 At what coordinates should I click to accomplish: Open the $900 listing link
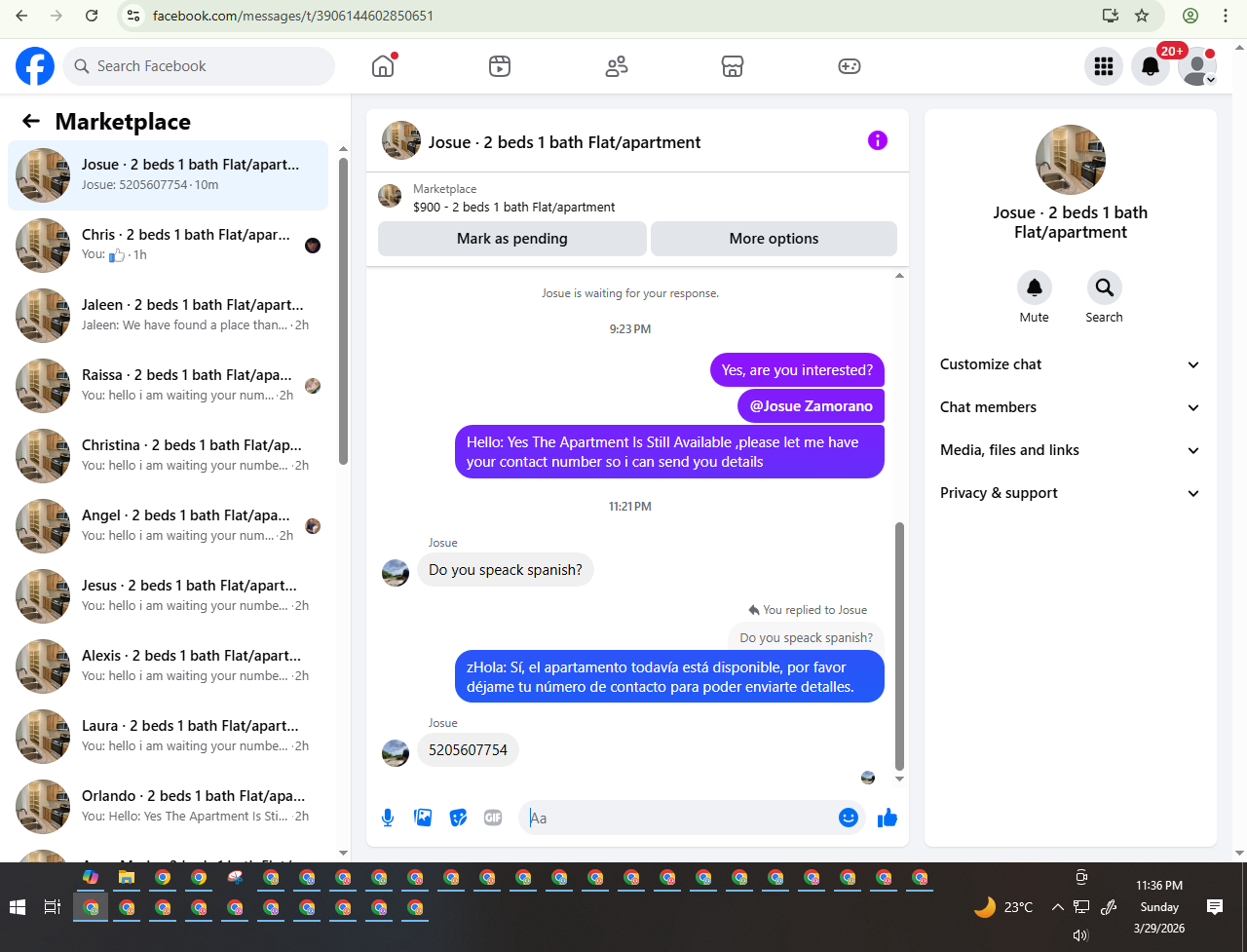[x=514, y=207]
